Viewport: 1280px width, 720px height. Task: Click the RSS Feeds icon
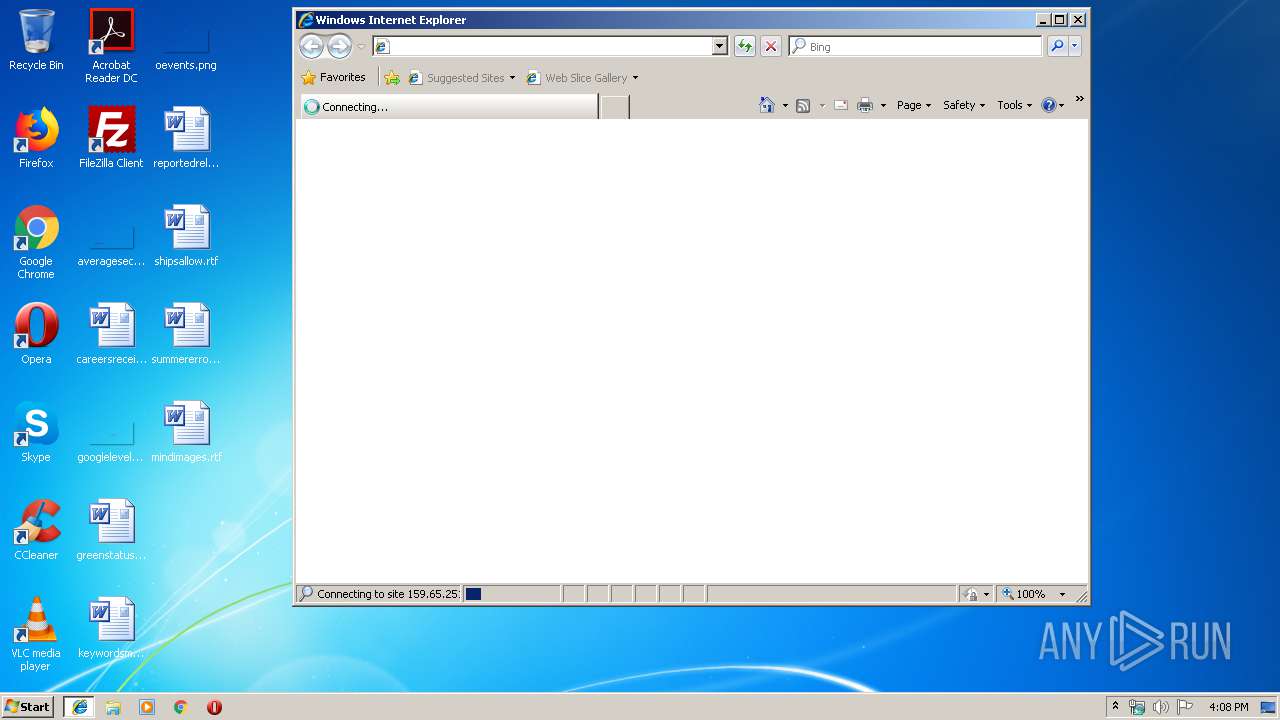tap(802, 105)
